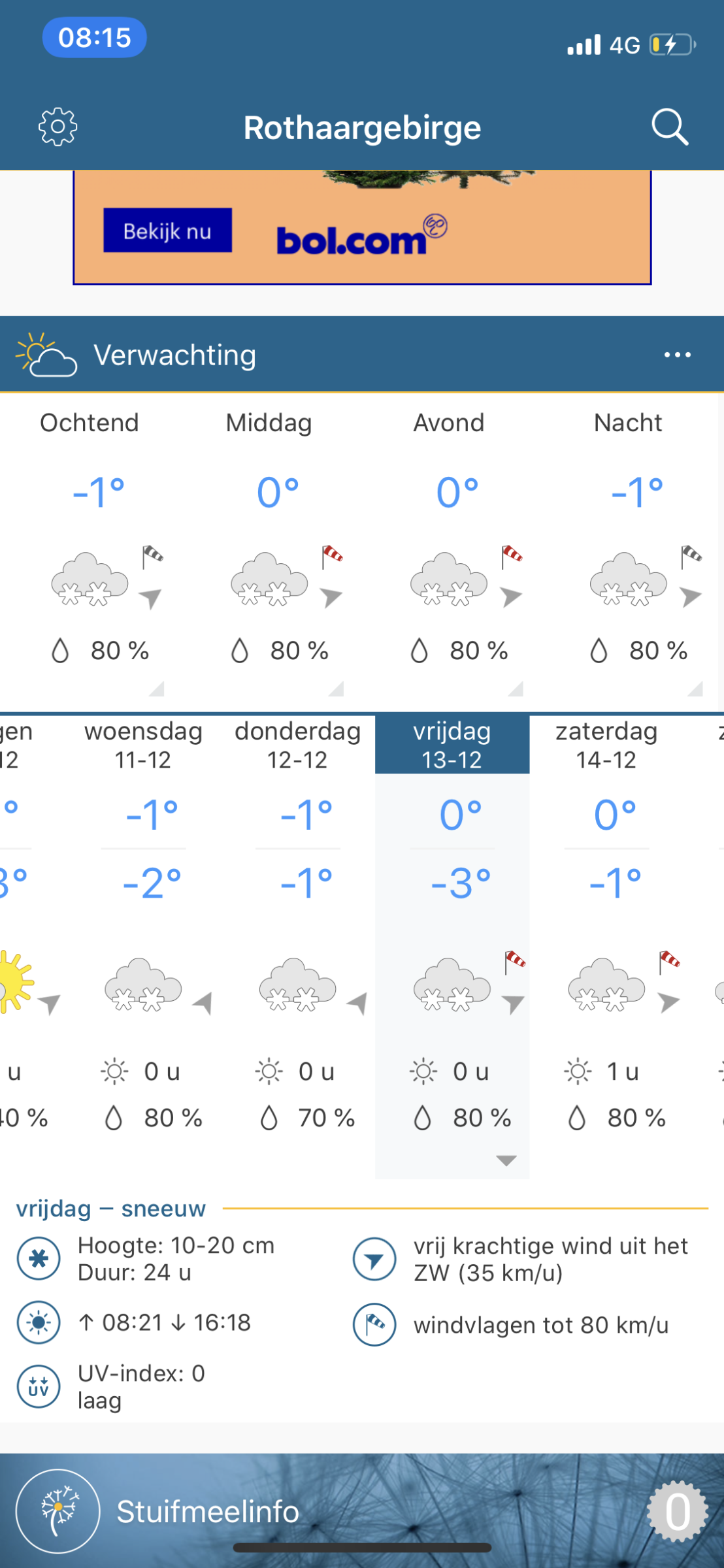The width and height of the screenshot is (724, 1568).
Task: Open the Stuifmeelinfo banner
Action: coord(362,1511)
